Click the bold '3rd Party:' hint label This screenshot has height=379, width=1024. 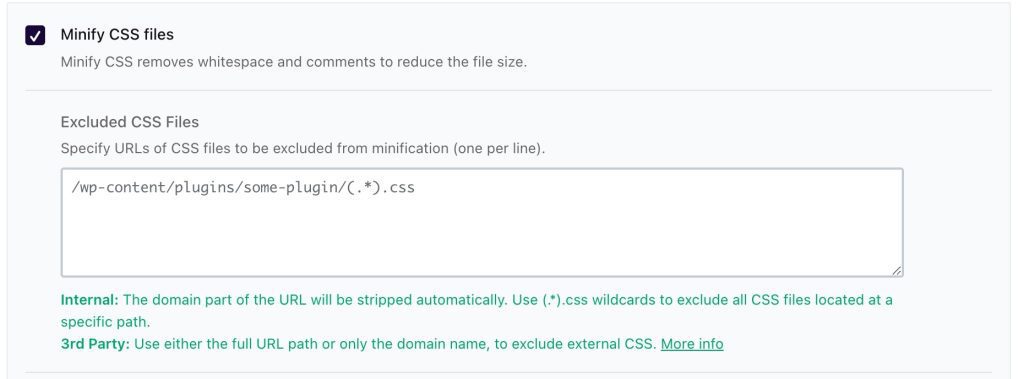coord(95,344)
